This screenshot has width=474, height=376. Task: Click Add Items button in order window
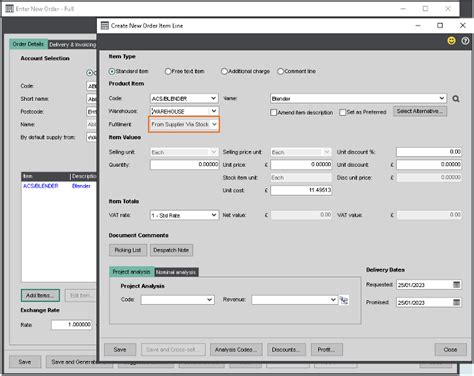point(40,295)
